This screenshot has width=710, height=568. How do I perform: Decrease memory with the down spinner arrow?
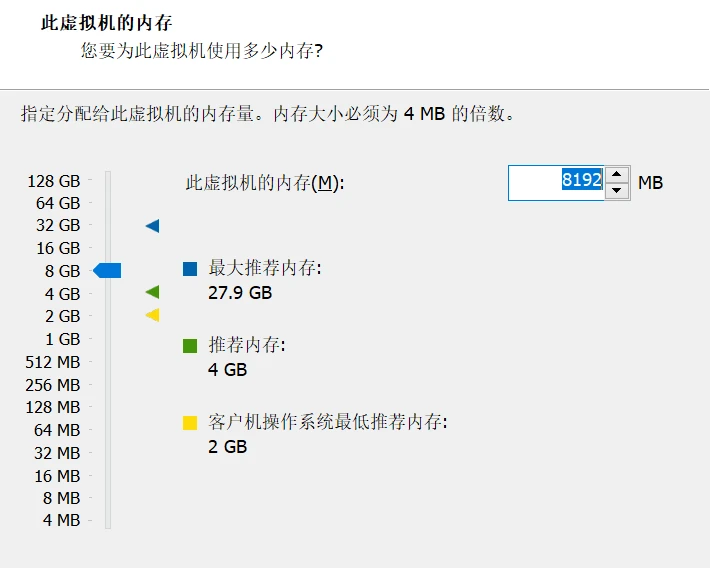click(618, 190)
